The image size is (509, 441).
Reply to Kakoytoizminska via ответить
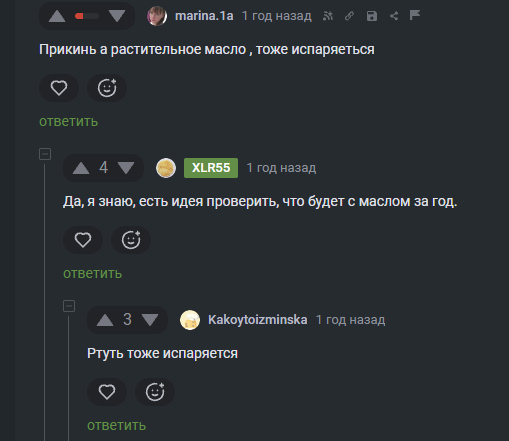click(x=117, y=425)
